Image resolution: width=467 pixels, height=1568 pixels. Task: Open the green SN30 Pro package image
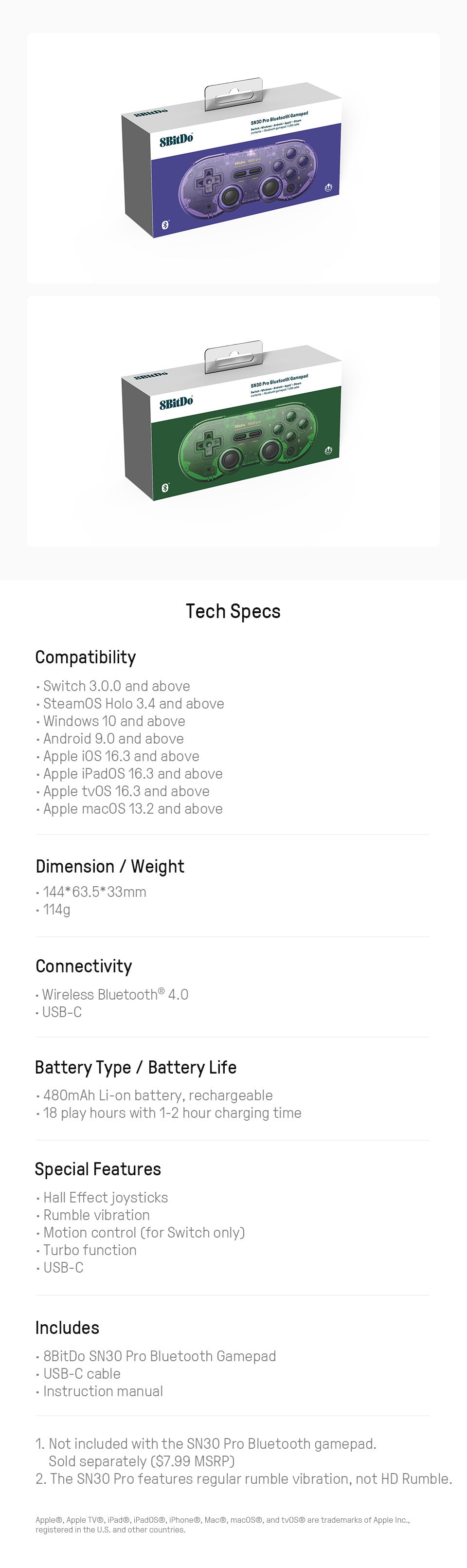233,421
